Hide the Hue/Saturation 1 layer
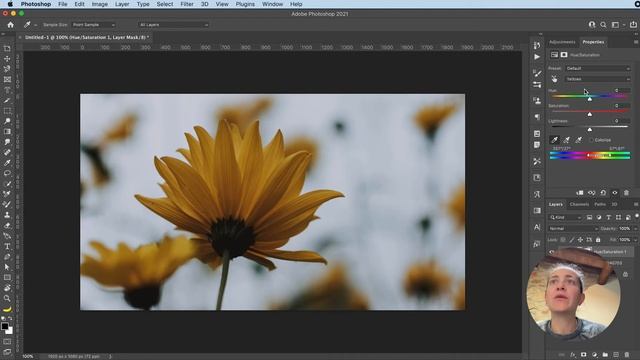Image resolution: width=640 pixels, height=360 pixels. click(552, 252)
